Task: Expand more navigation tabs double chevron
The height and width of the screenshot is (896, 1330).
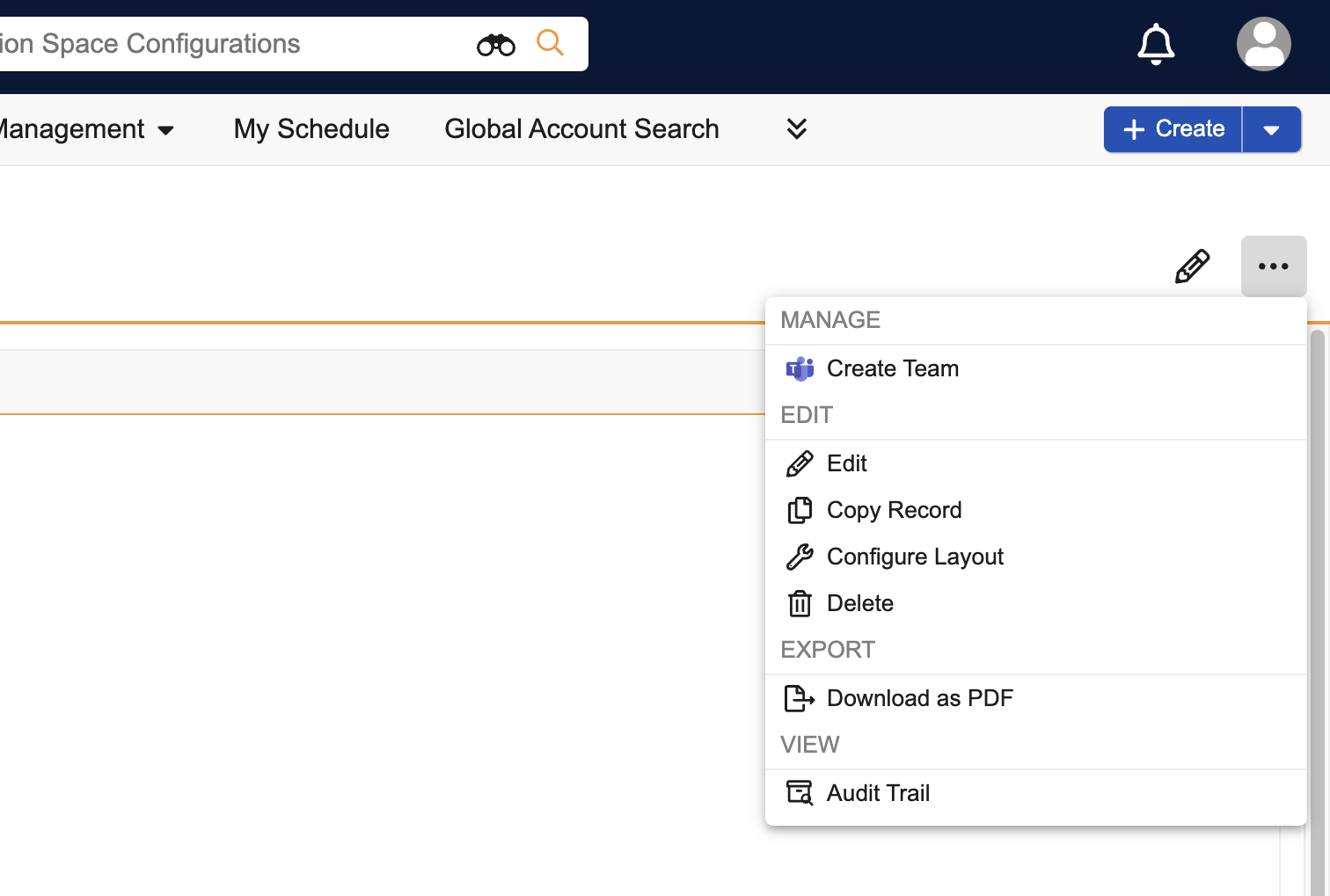Action: coord(796,129)
